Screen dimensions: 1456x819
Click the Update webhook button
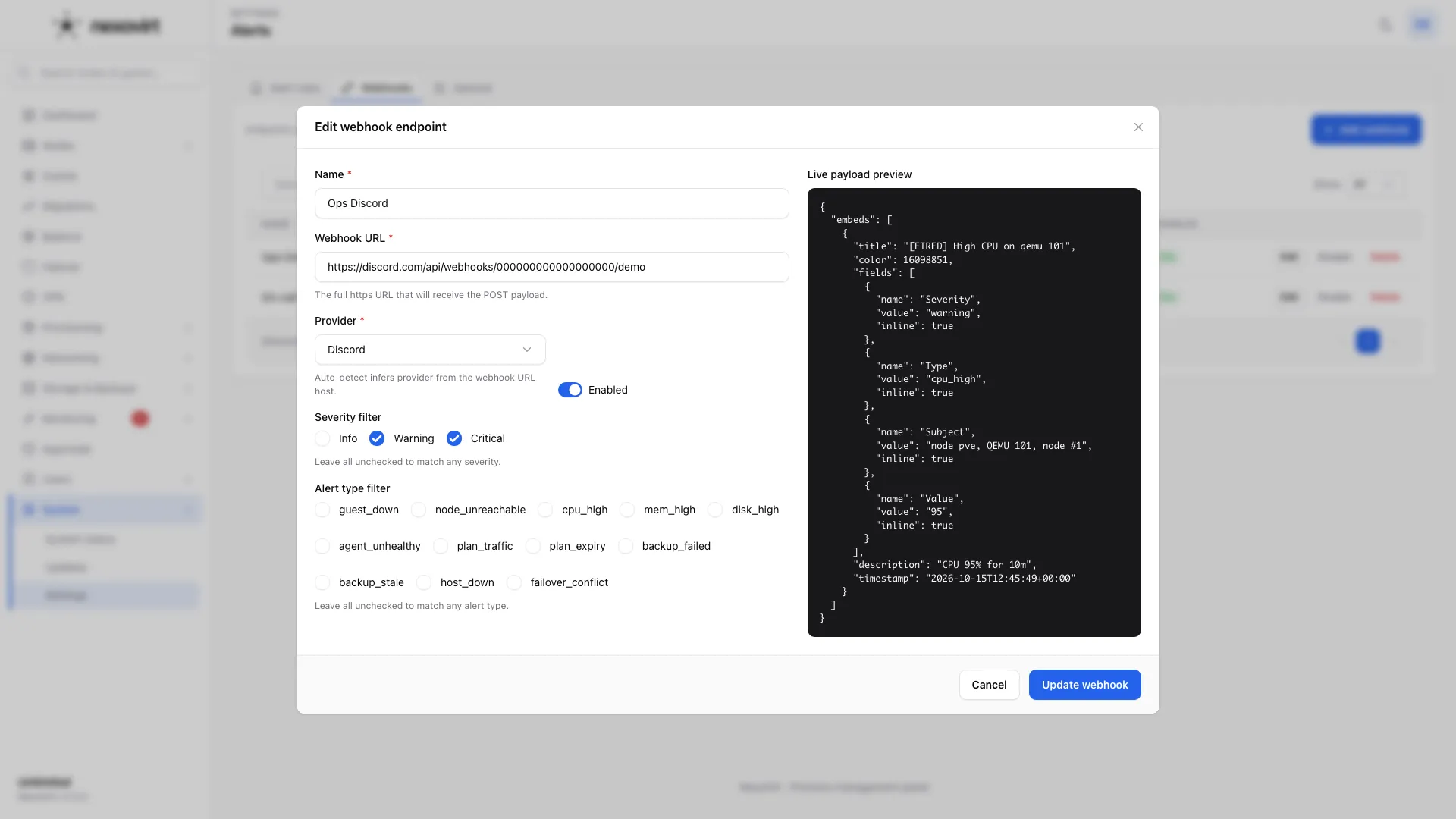tap(1084, 685)
